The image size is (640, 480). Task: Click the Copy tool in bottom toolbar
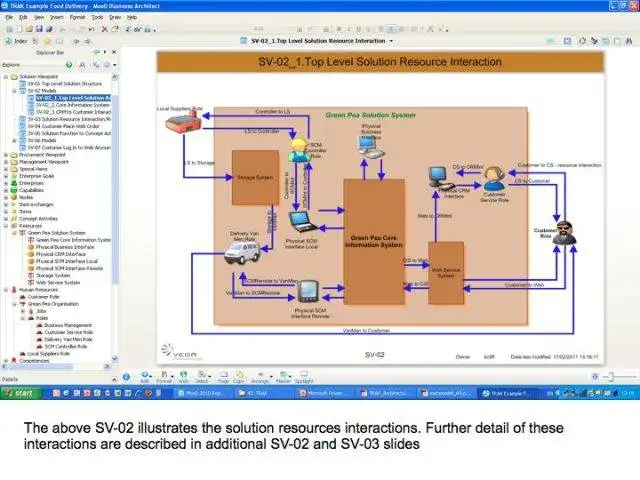(239, 377)
